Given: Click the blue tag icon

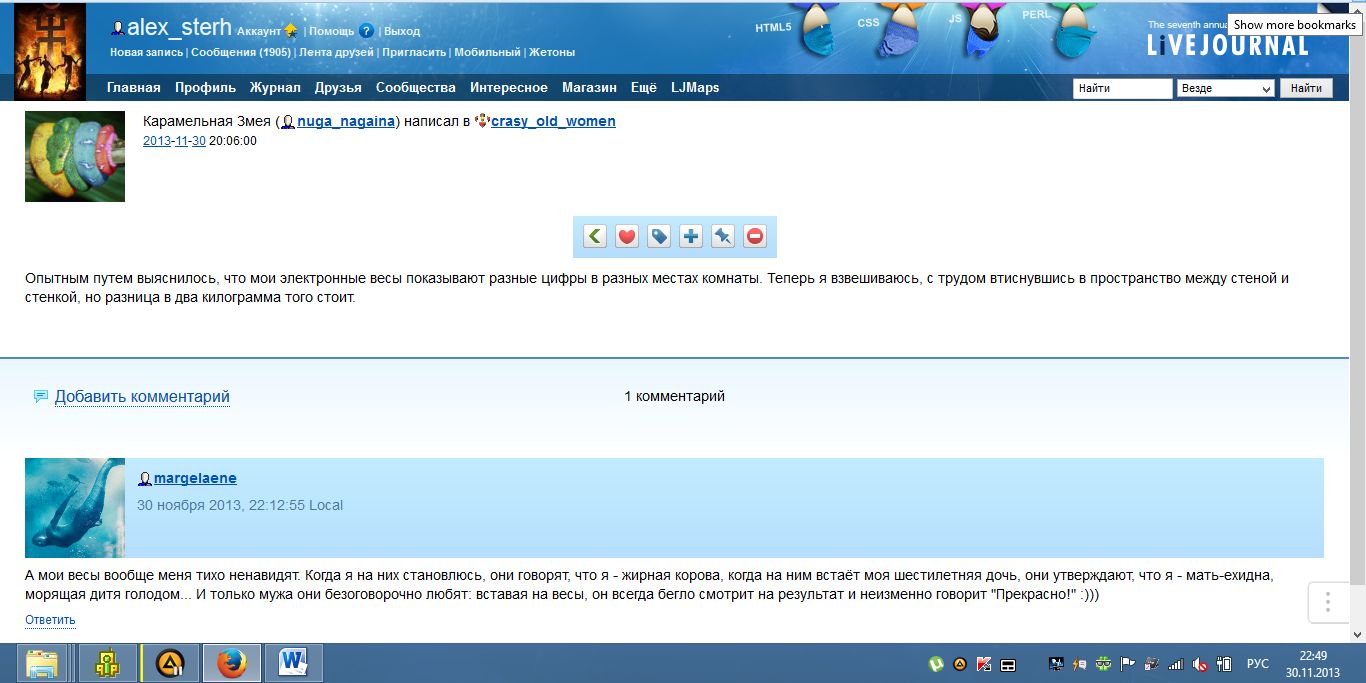Looking at the screenshot, I should pyautogui.click(x=659, y=237).
